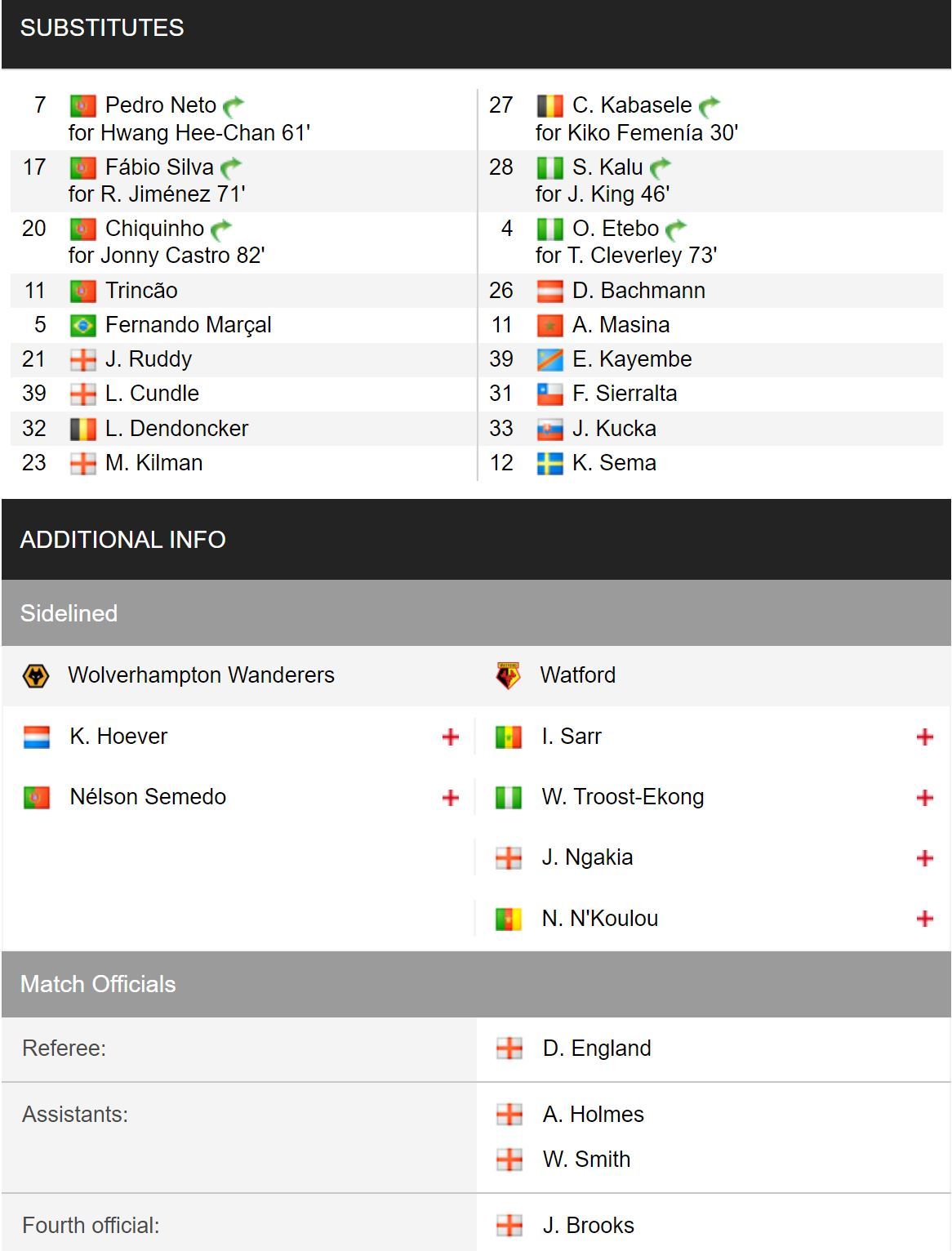This screenshot has height=1251, width=952.
Task: Open Fábio Silva player page
Action: [x=159, y=167]
